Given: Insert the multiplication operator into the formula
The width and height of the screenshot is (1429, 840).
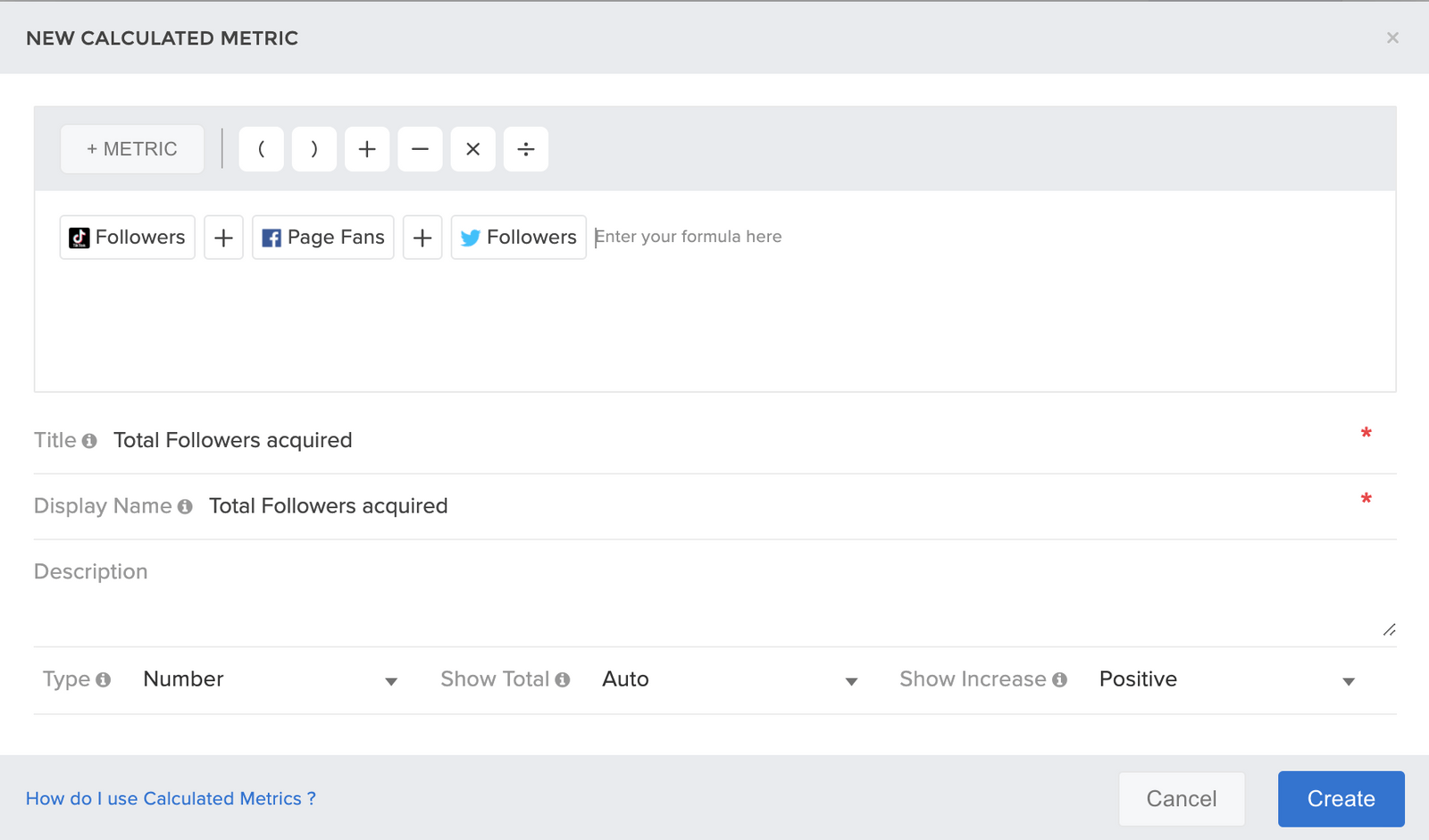Looking at the screenshot, I should tap(472, 149).
